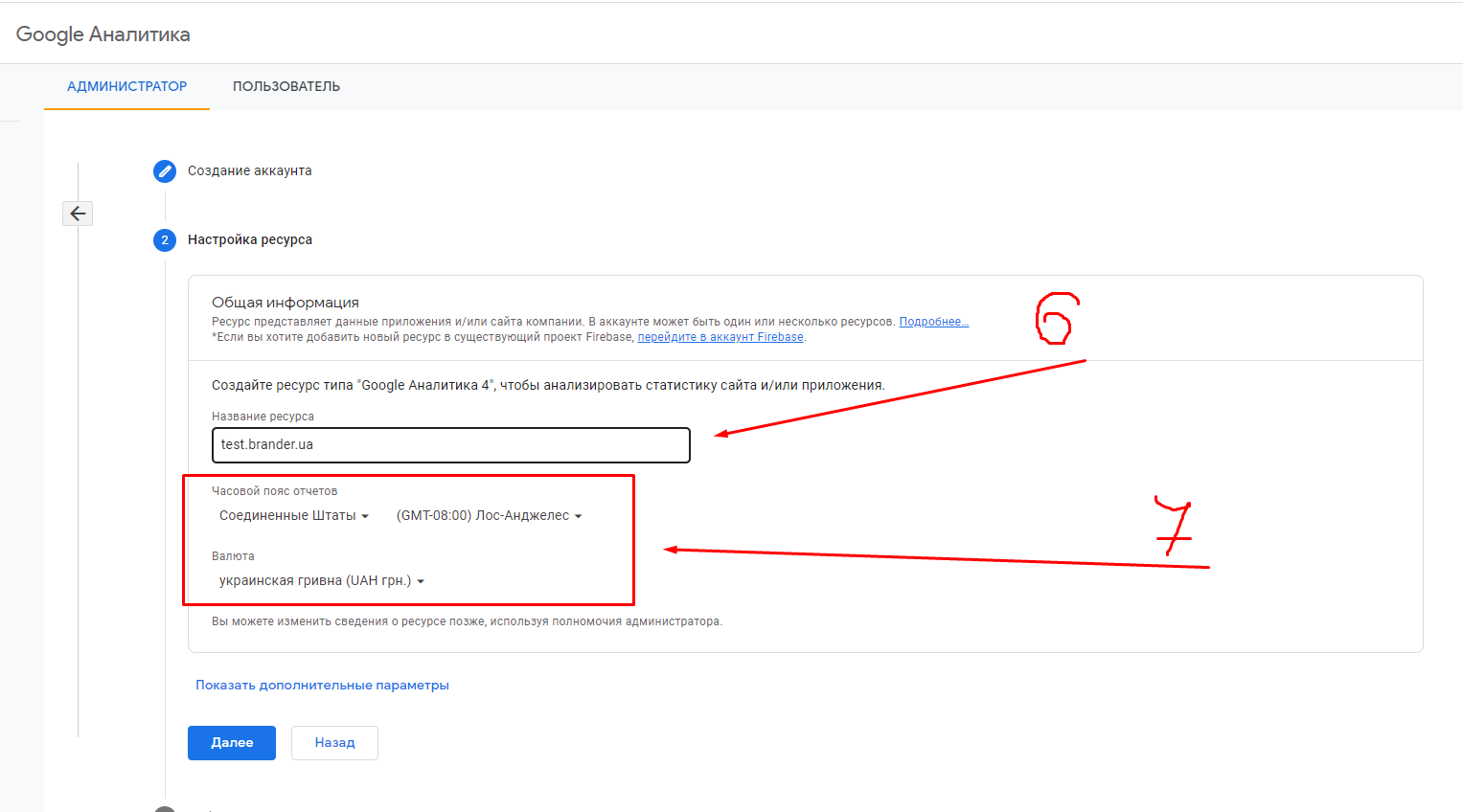Click the Далее button
The width and height of the screenshot is (1463, 812).
tap(232, 743)
